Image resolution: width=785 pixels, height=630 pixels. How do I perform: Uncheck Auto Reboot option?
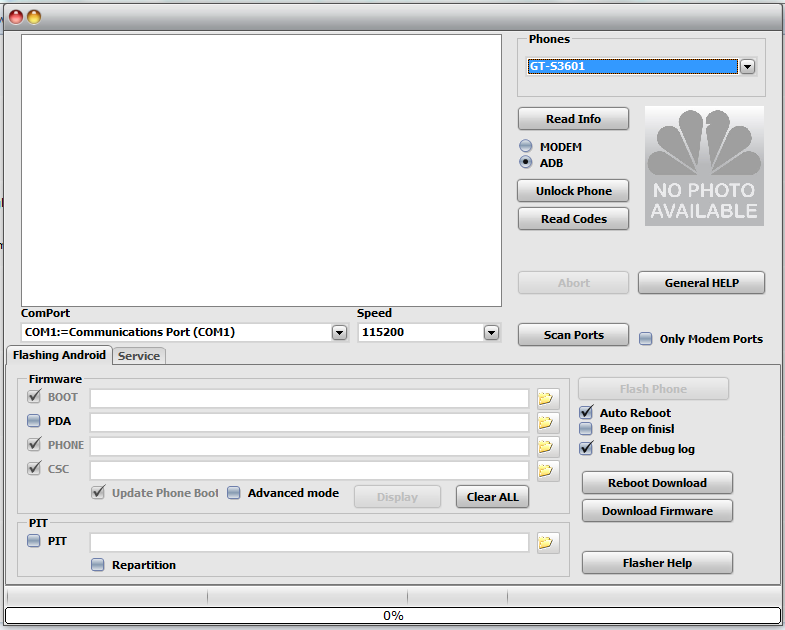click(586, 413)
